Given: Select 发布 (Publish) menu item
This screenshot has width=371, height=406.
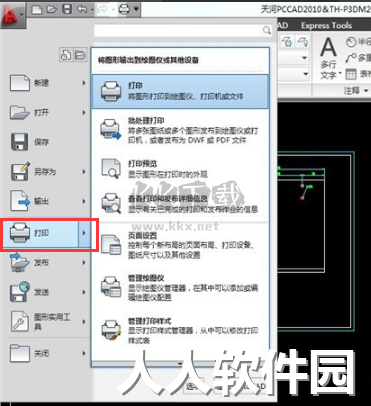Looking at the screenshot, I should point(47,263).
